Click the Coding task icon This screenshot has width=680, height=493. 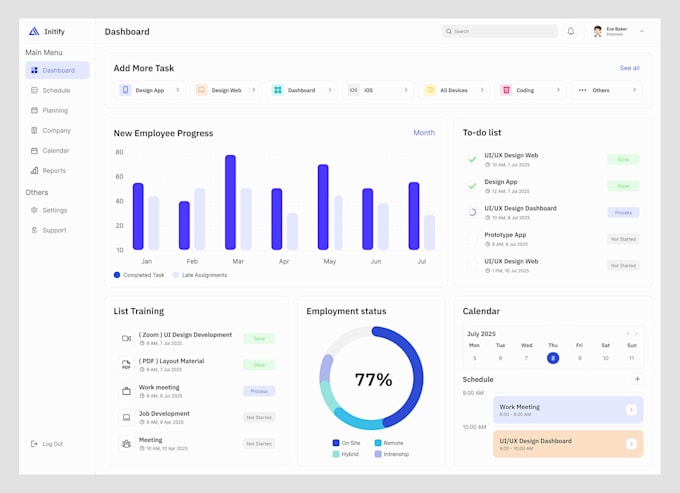(506, 90)
